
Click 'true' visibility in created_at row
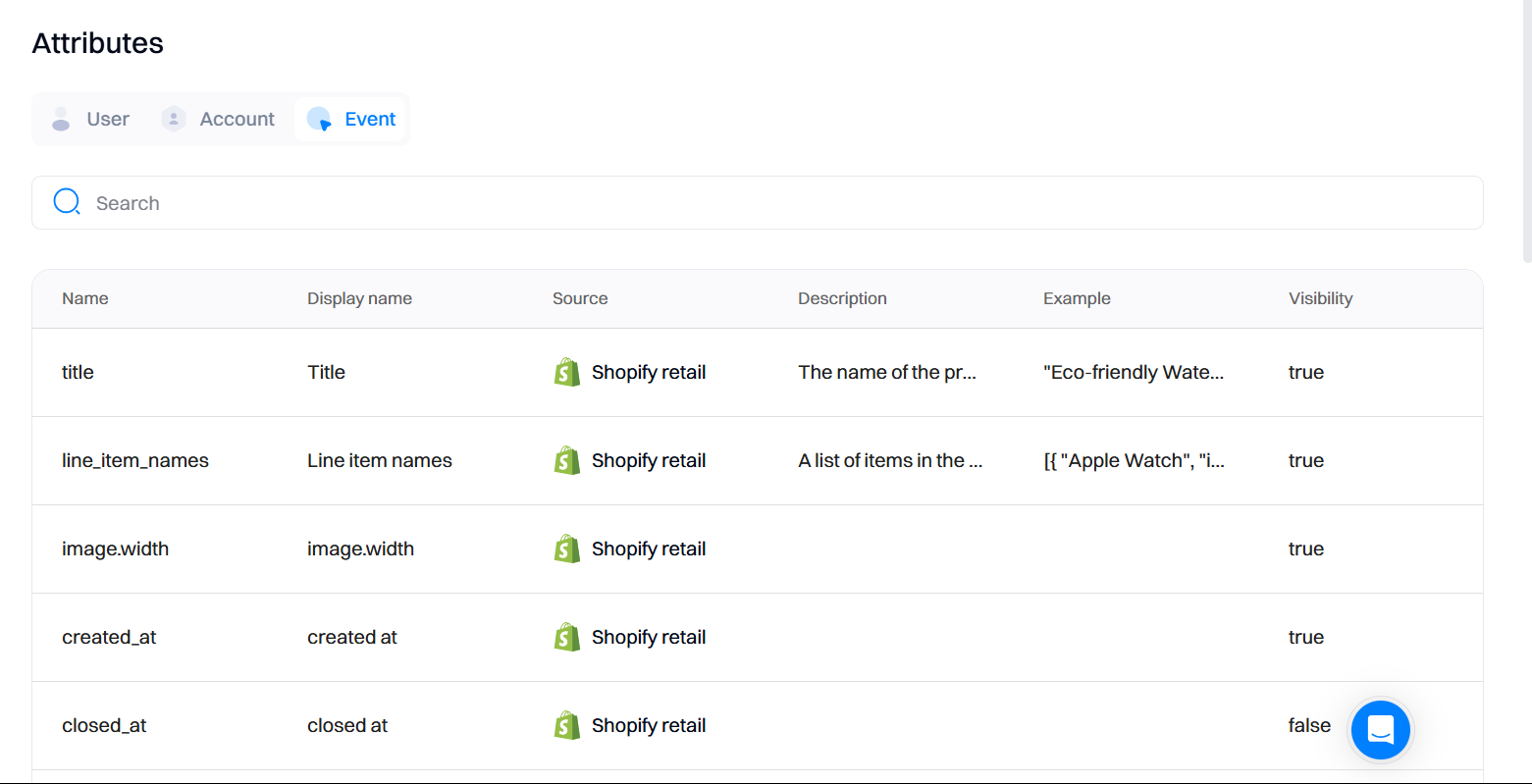click(1306, 637)
